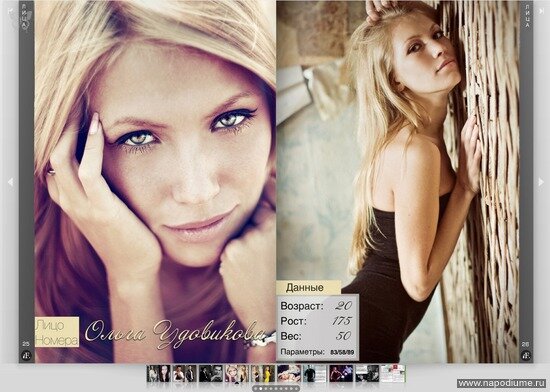Jump to the first page using top-left arrow

(x=10, y=11)
